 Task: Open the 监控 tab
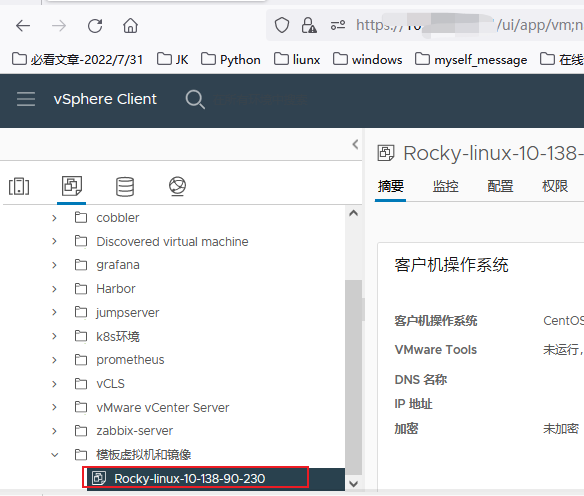point(445,186)
